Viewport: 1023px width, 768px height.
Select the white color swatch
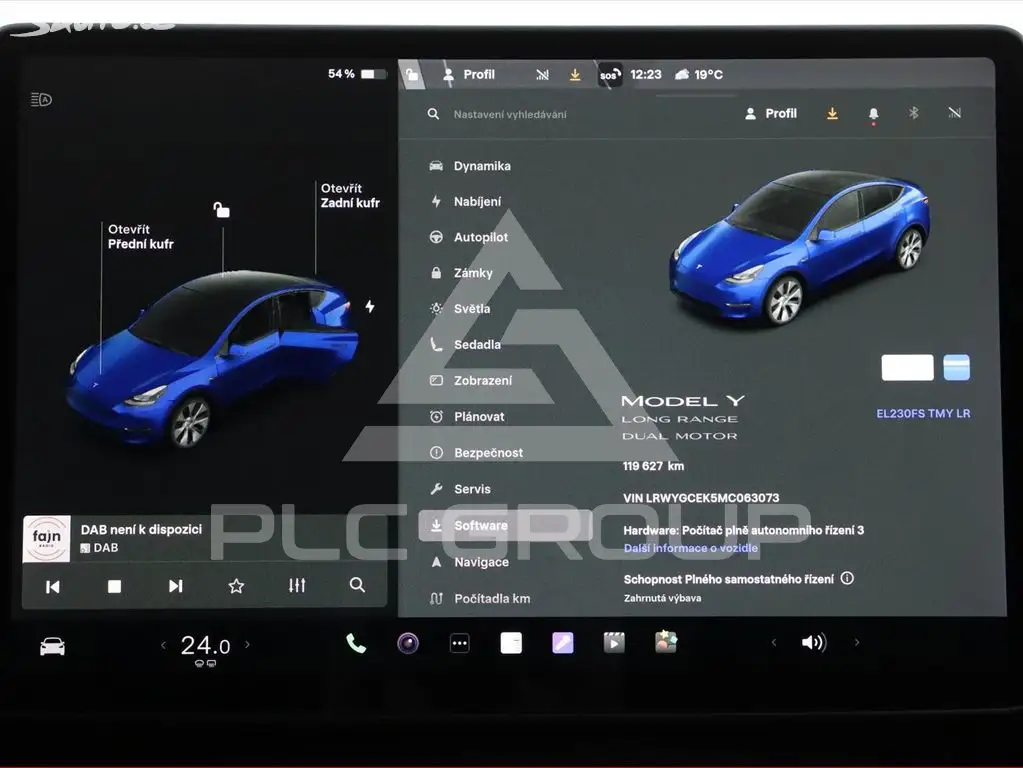tap(908, 367)
